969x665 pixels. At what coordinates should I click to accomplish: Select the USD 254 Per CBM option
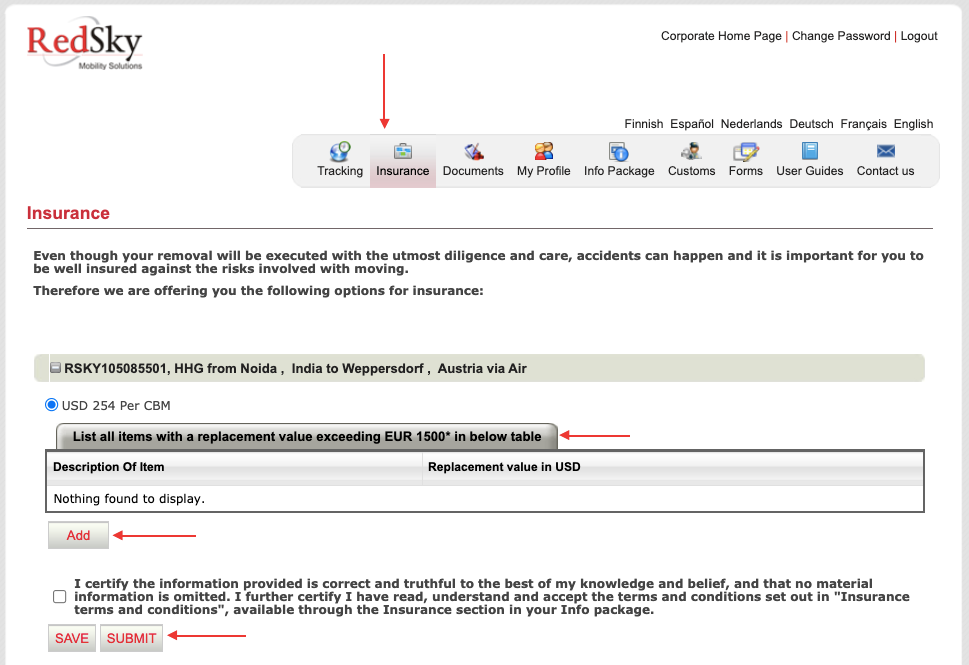(51, 405)
